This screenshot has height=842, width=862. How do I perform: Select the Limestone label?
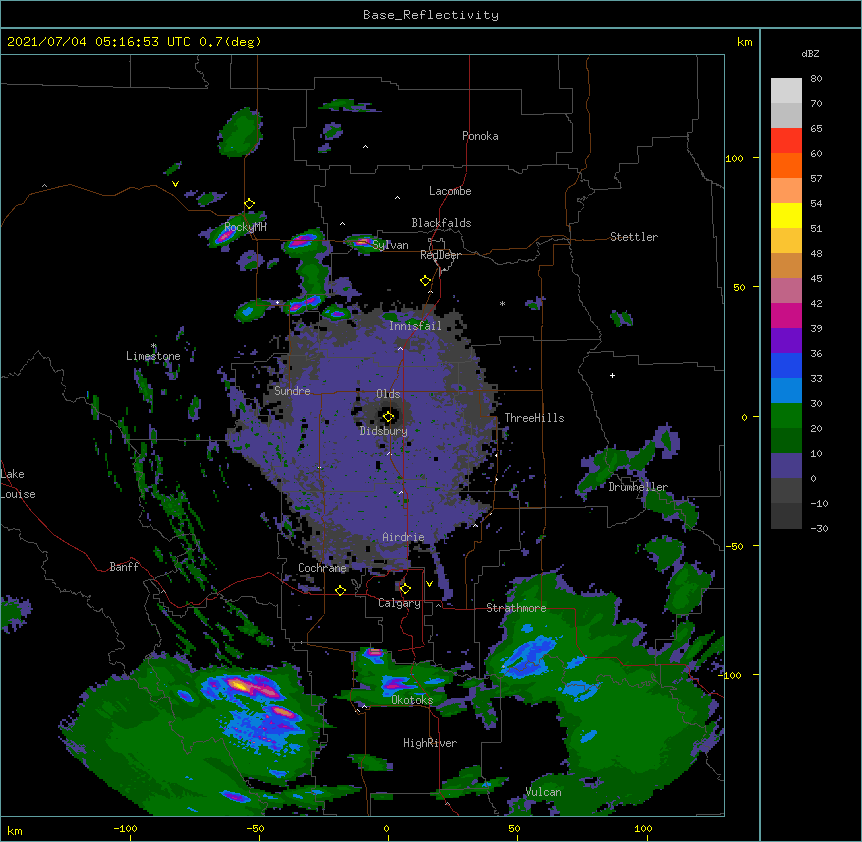click(153, 356)
